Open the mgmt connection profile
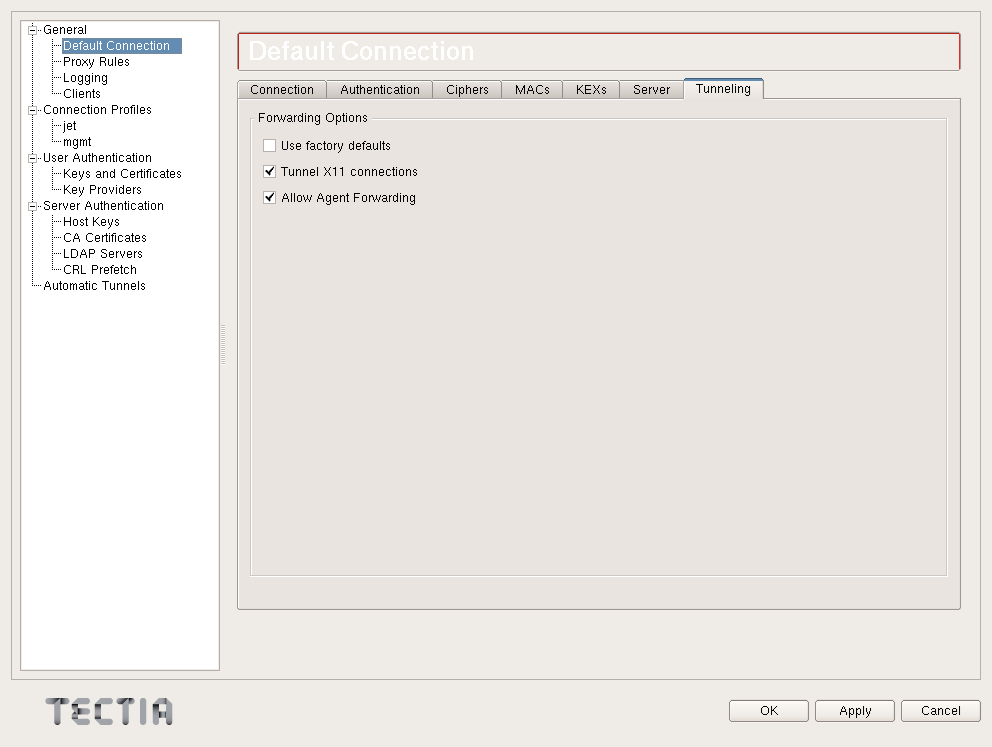This screenshot has height=747, width=992. (77, 142)
